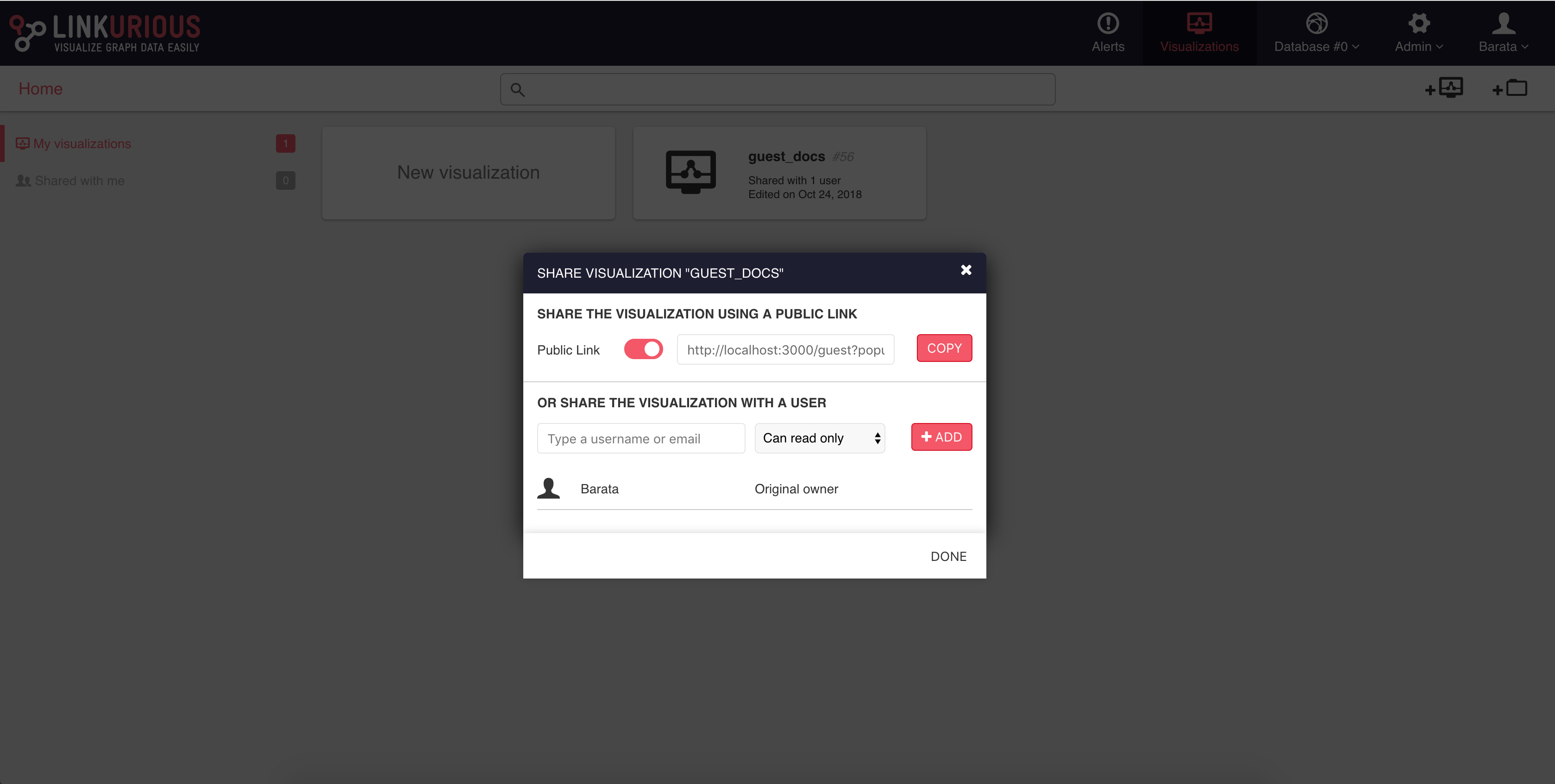Select Shared with me in sidebar
This screenshot has width=1555, height=784.
point(80,180)
